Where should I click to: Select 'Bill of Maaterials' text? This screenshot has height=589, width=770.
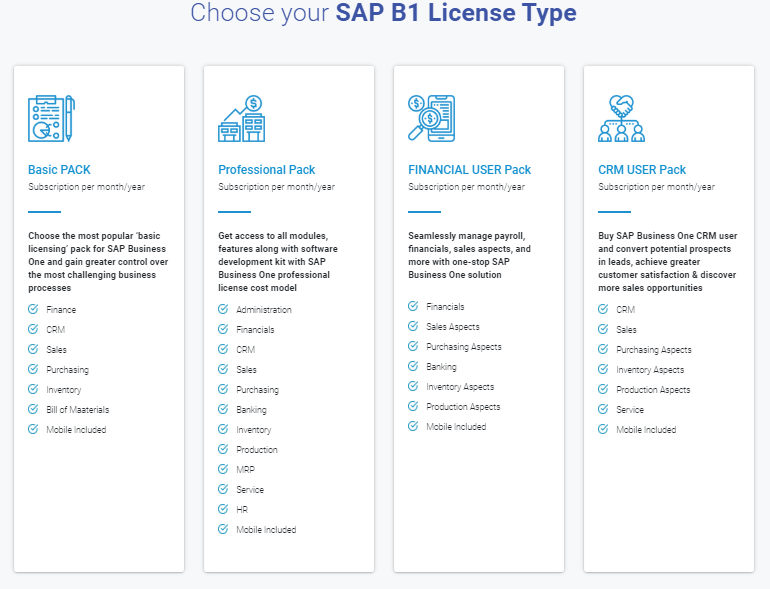point(78,410)
